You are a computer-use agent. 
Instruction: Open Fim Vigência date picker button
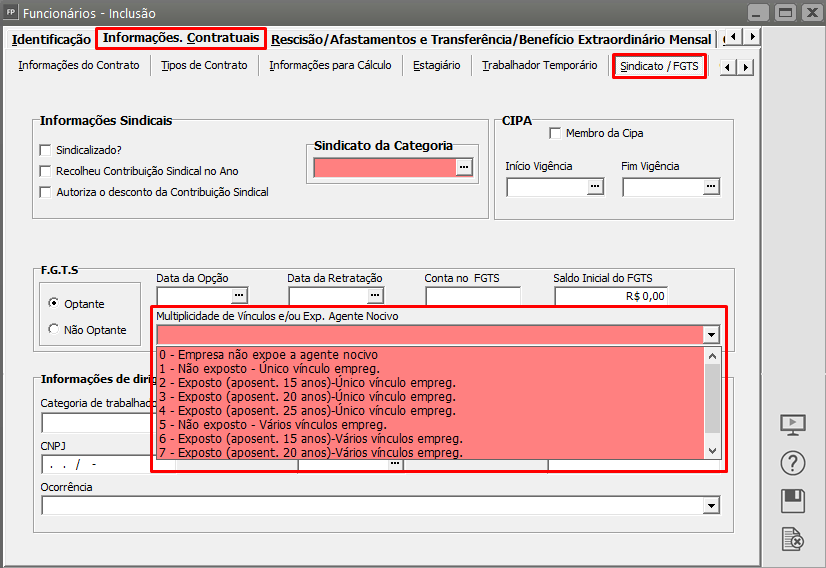tap(710, 187)
